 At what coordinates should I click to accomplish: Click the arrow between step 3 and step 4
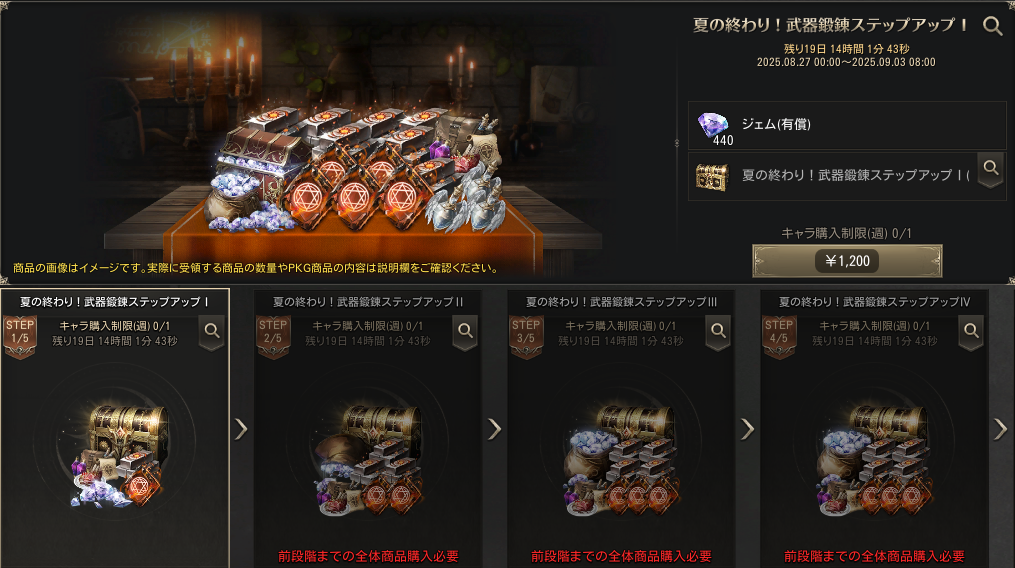click(x=748, y=429)
